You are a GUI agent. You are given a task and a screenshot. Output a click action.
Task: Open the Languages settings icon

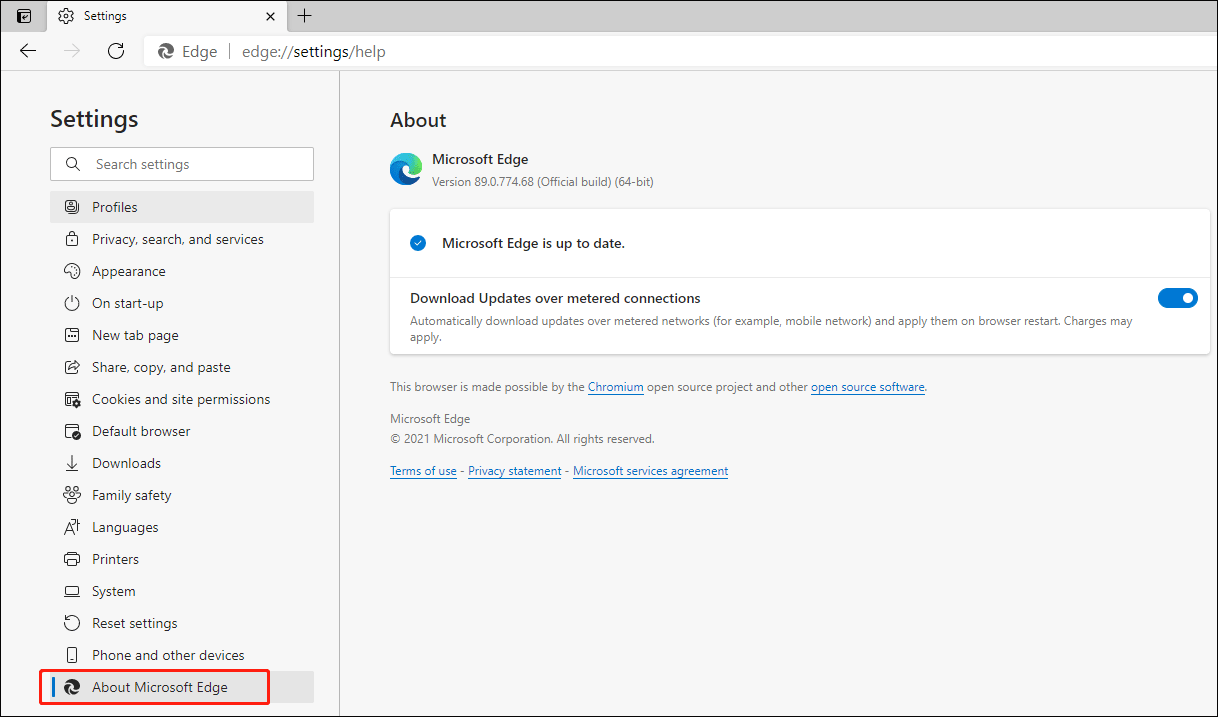pyautogui.click(x=71, y=527)
